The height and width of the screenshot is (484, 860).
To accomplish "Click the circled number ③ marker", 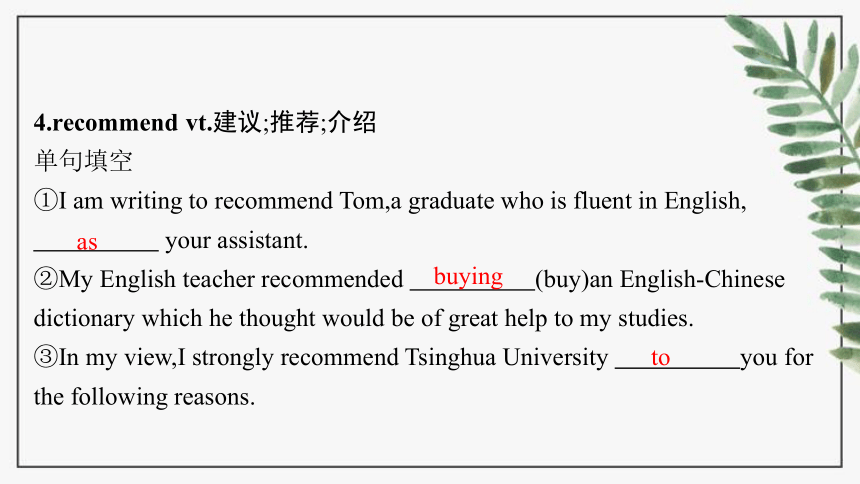I will tap(46, 357).
